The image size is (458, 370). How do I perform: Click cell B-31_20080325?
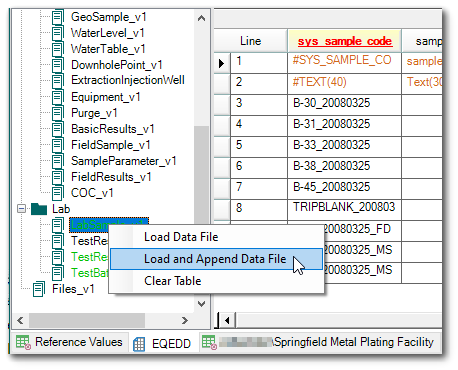pyautogui.click(x=345, y=126)
